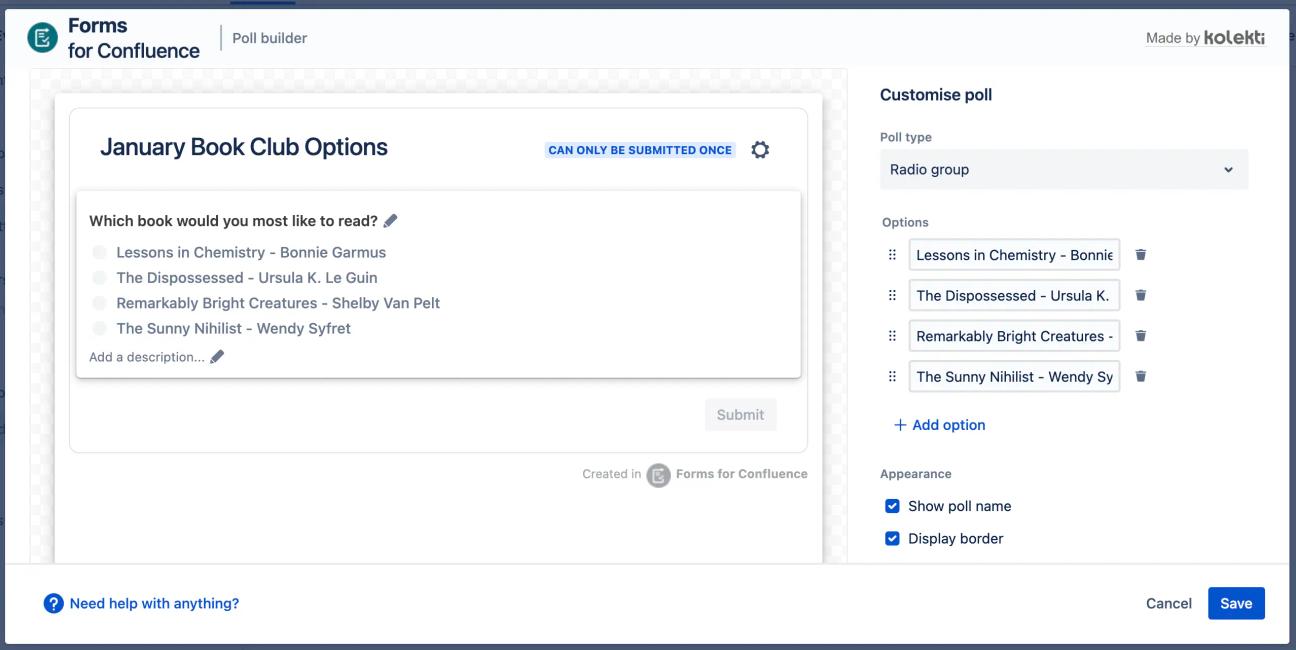This screenshot has height=650, width=1296.
Task: Click Add option link
Action: click(939, 425)
